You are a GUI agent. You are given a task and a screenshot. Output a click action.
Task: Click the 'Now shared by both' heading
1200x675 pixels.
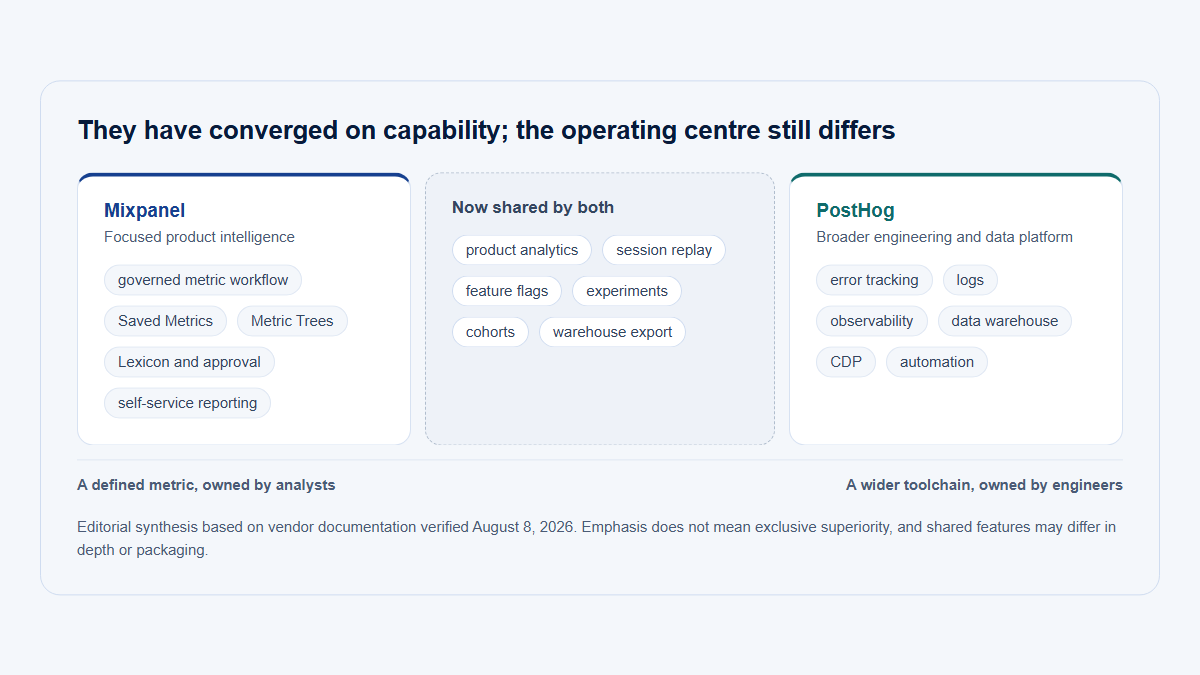[533, 208]
